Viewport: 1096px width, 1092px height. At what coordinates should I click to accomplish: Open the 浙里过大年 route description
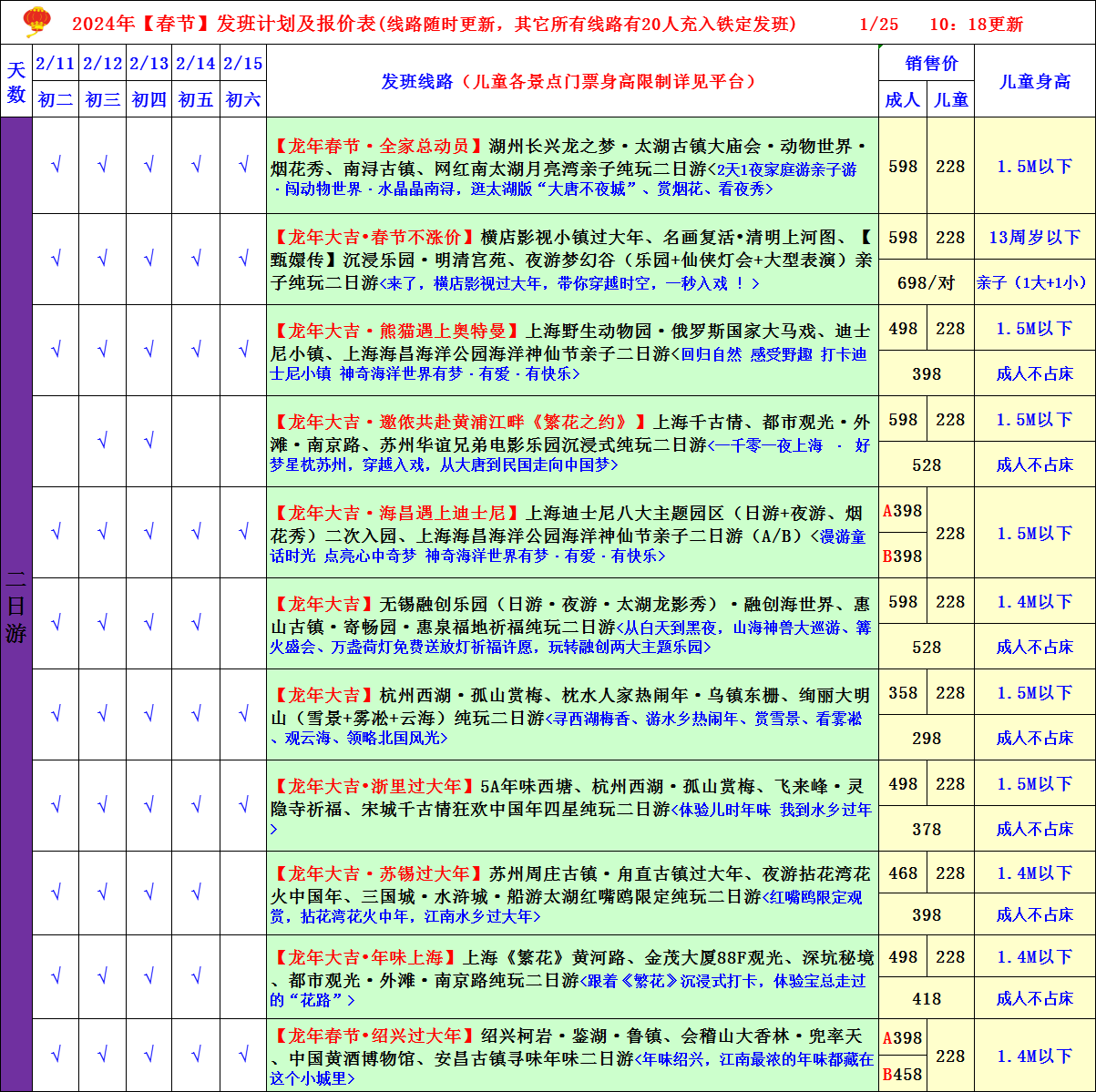point(572,806)
